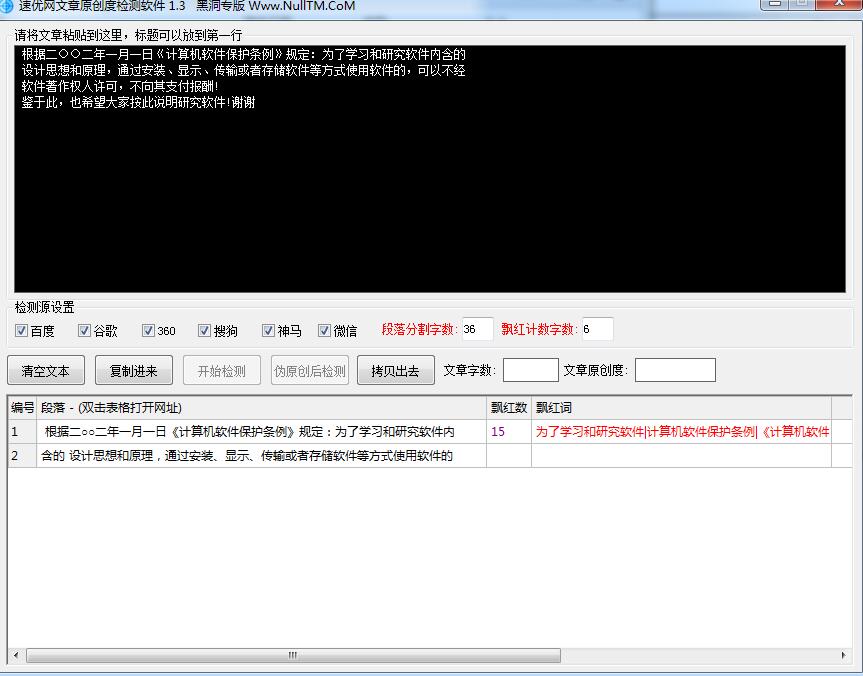This screenshot has height=676, width=863.
Task: Click red text 为了学习和研究软件 in row 1
Action: pyautogui.click(x=589, y=432)
